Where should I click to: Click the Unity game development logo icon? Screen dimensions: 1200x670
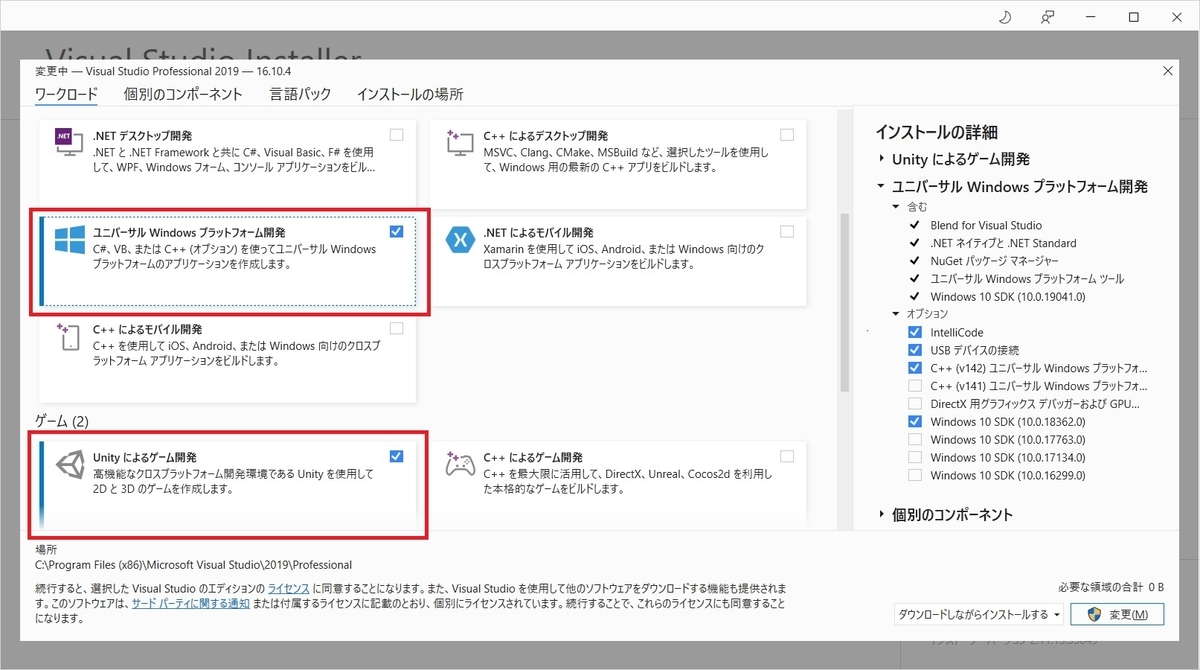(x=69, y=465)
